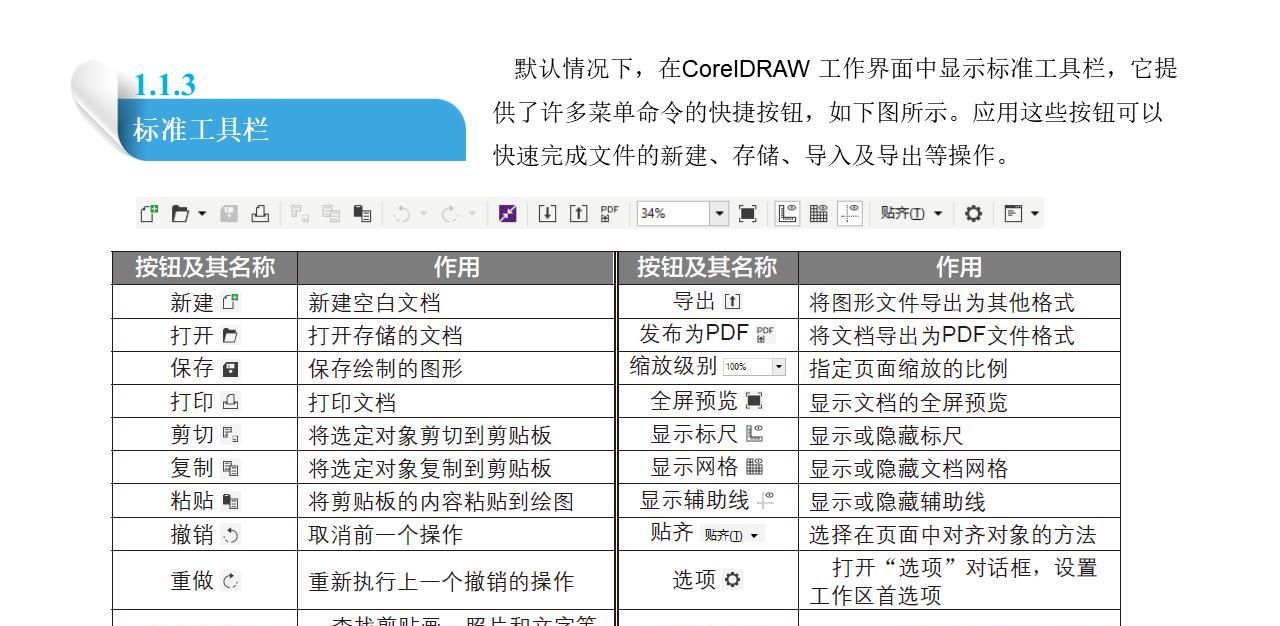Viewport: 1280px width, 626px height.
Task: Click the ruler icon beside 显示标尺 in the table
Action: point(755,435)
